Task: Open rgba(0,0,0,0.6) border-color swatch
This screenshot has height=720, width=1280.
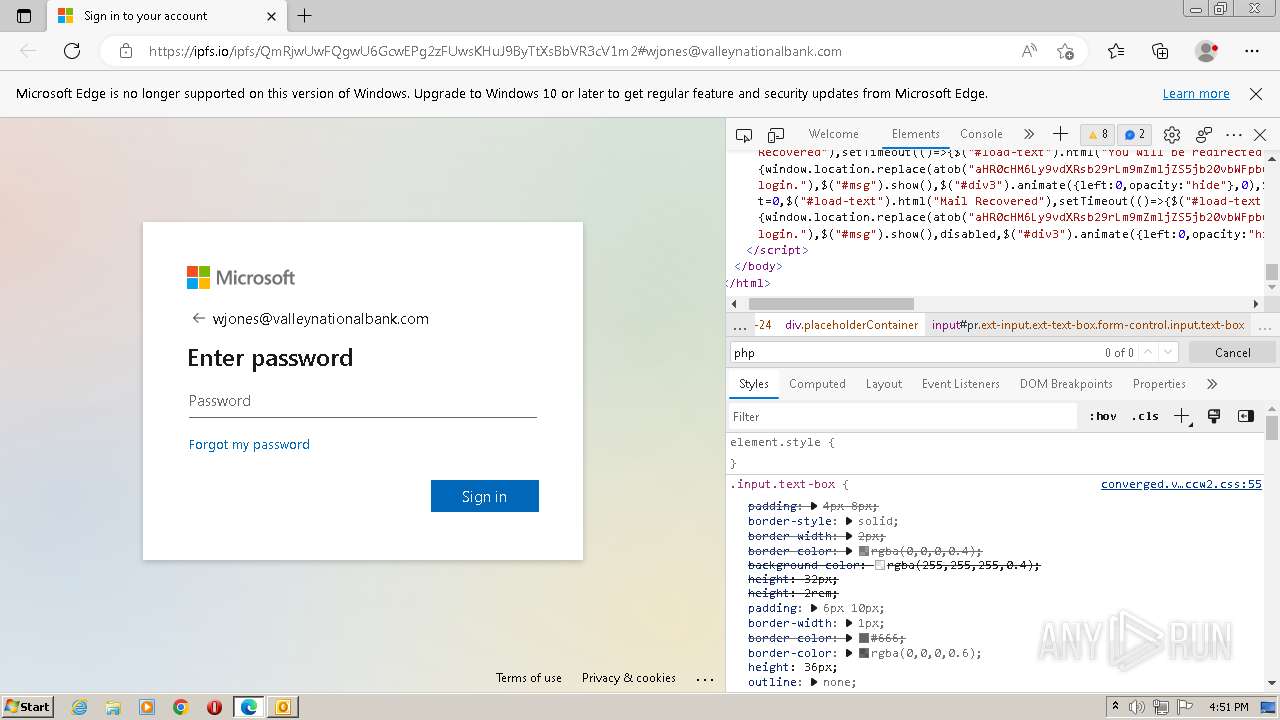Action: pos(864,653)
